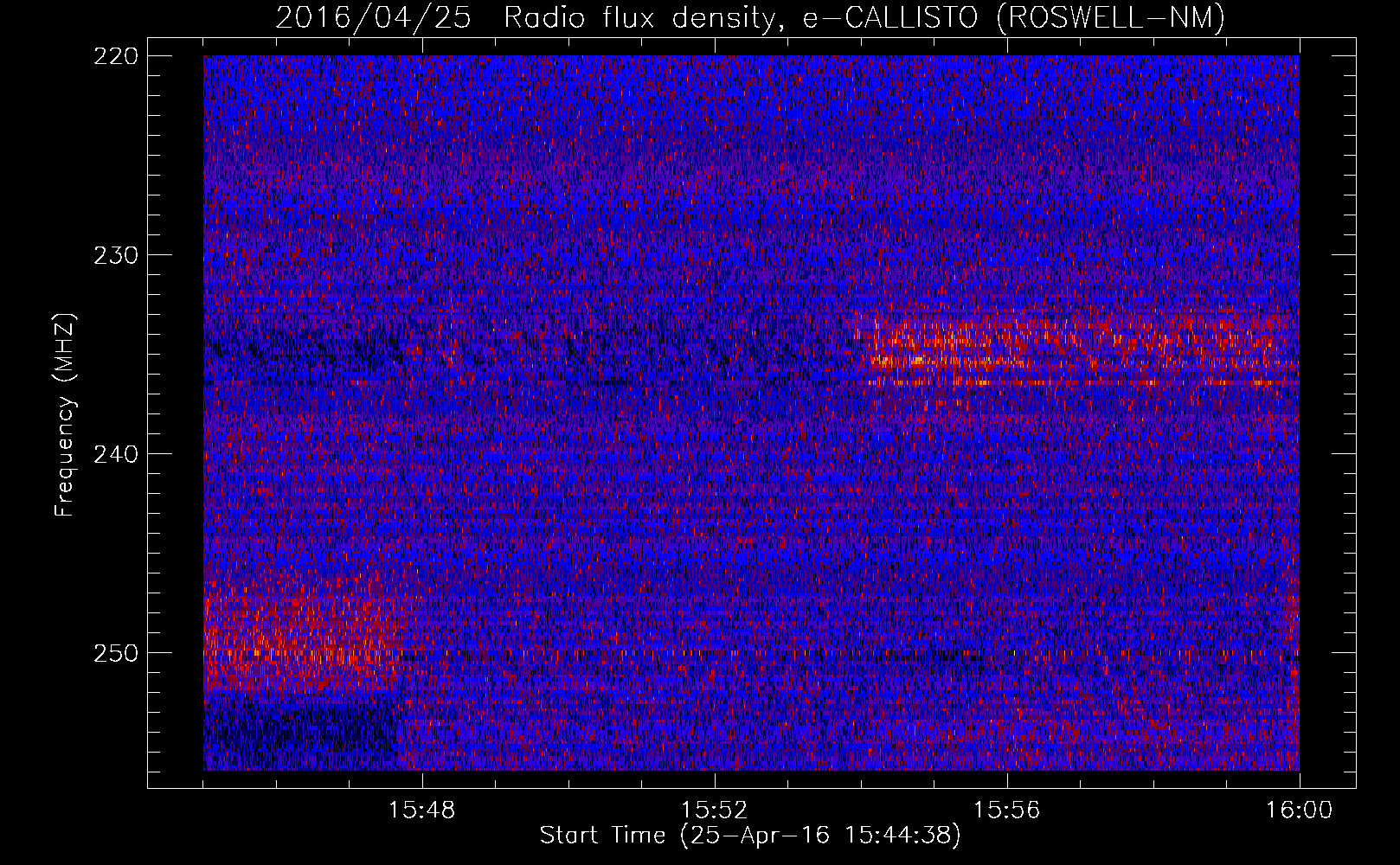Click the 15:52 time tick label

715,811
